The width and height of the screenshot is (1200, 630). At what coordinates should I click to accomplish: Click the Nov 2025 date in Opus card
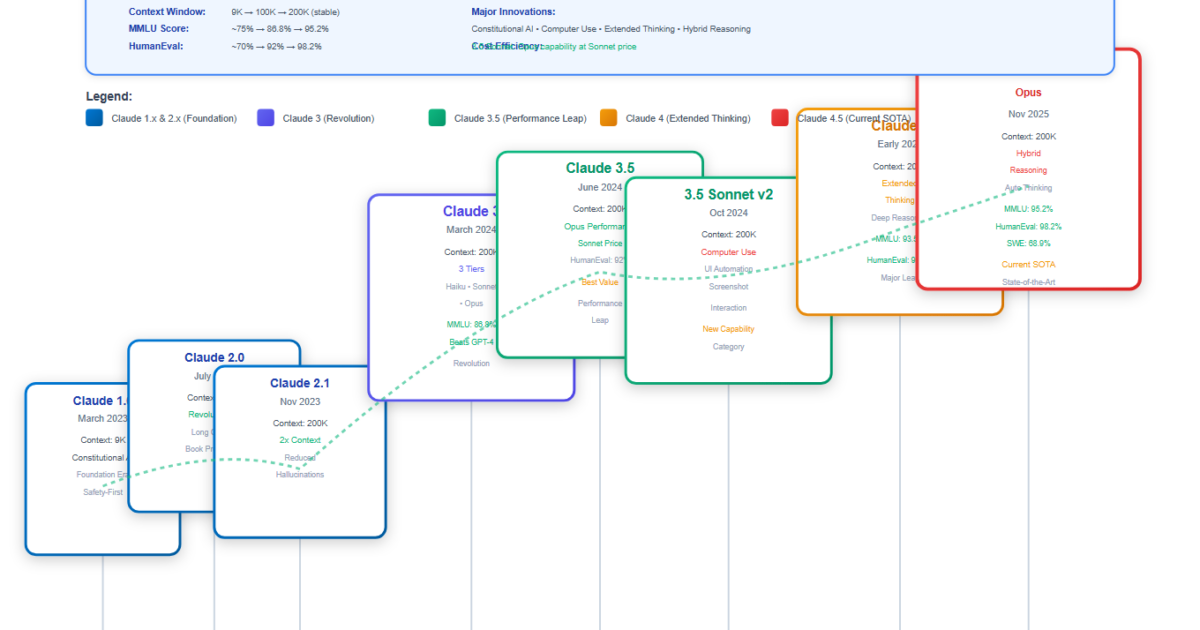point(1028,114)
